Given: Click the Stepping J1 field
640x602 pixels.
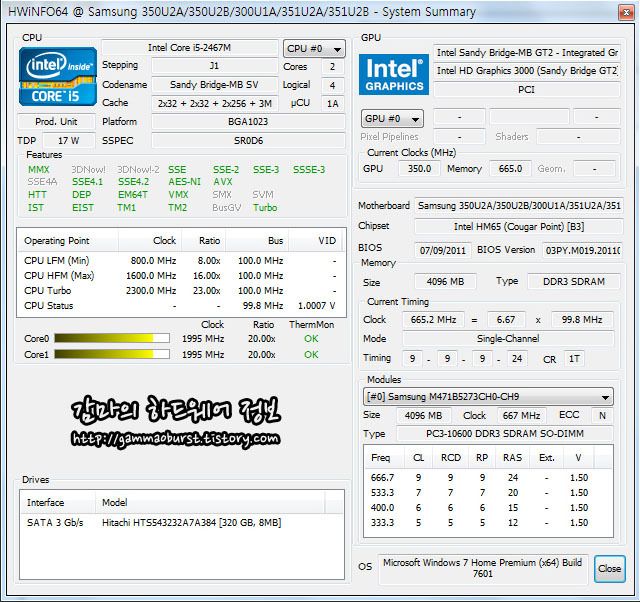Looking at the screenshot, I should [214, 66].
